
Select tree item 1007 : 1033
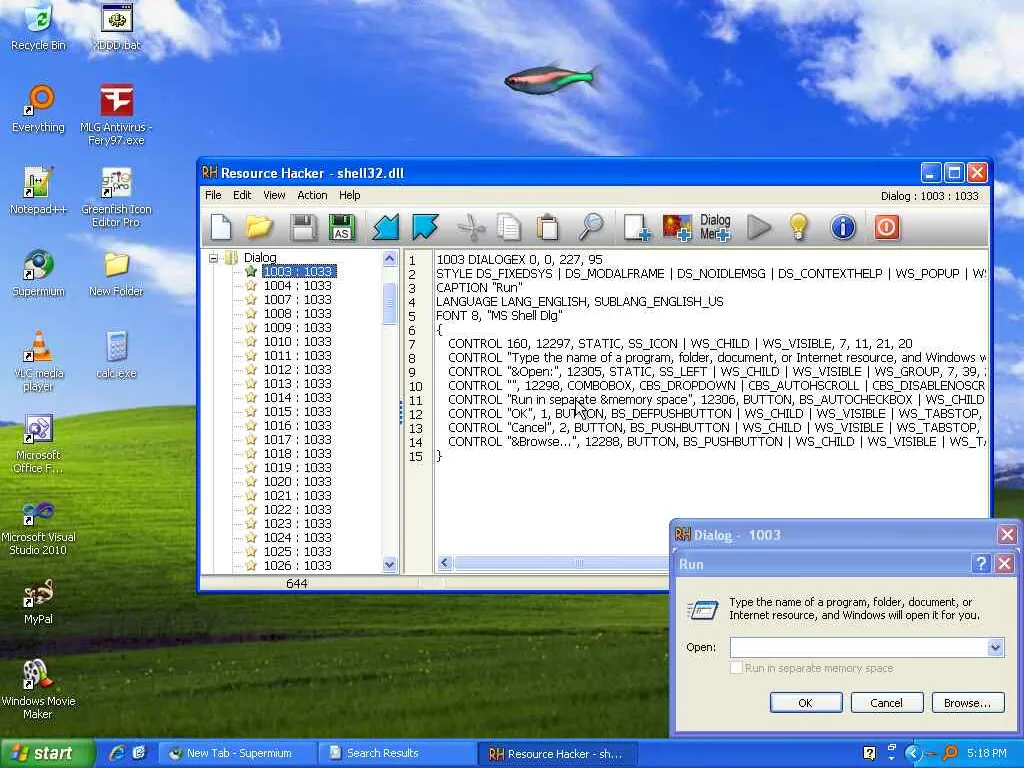(x=297, y=299)
